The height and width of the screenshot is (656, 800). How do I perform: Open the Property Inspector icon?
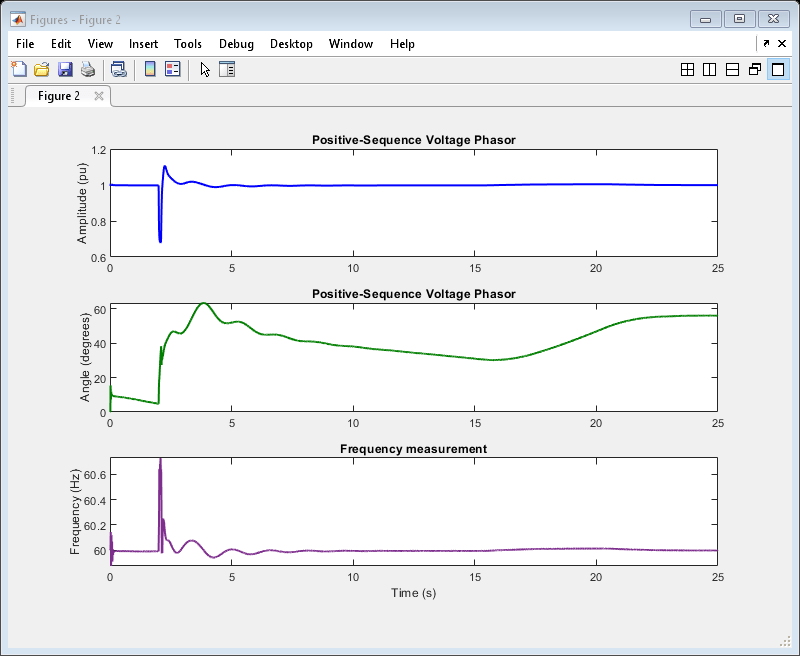pos(227,69)
